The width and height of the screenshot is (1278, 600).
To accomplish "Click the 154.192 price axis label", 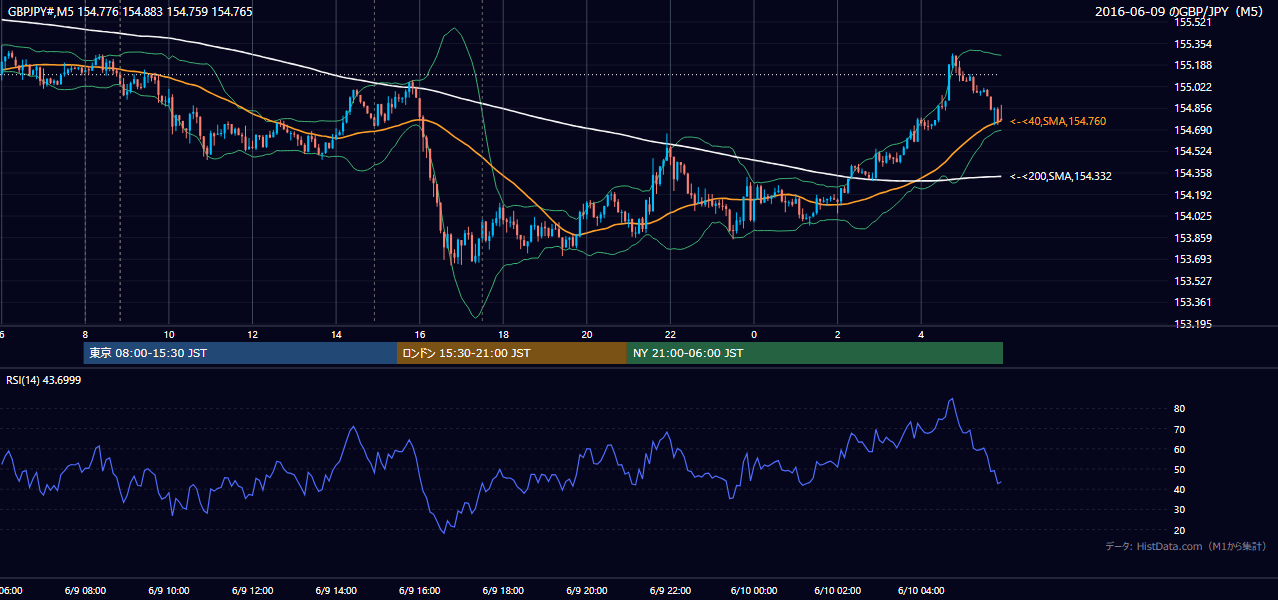I will (x=1193, y=195).
